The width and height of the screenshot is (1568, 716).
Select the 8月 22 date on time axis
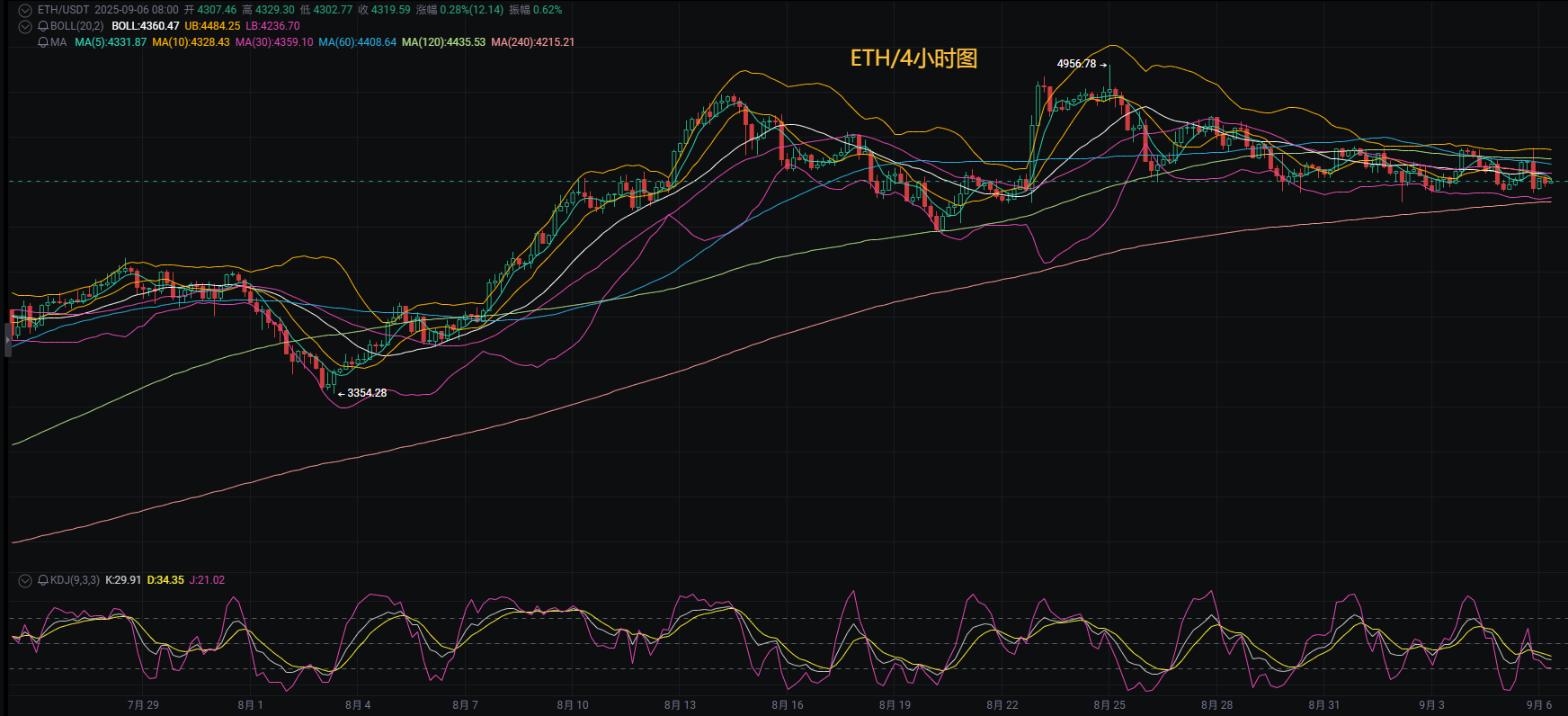click(1002, 705)
